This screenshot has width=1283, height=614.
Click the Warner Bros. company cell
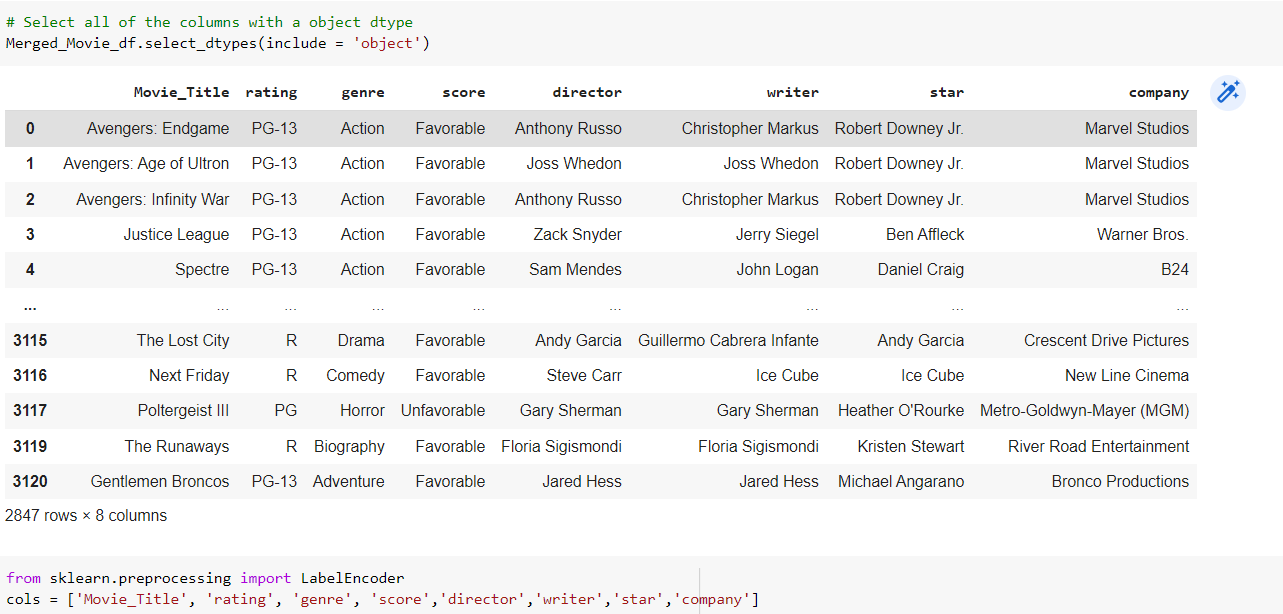click(1143, 234)
